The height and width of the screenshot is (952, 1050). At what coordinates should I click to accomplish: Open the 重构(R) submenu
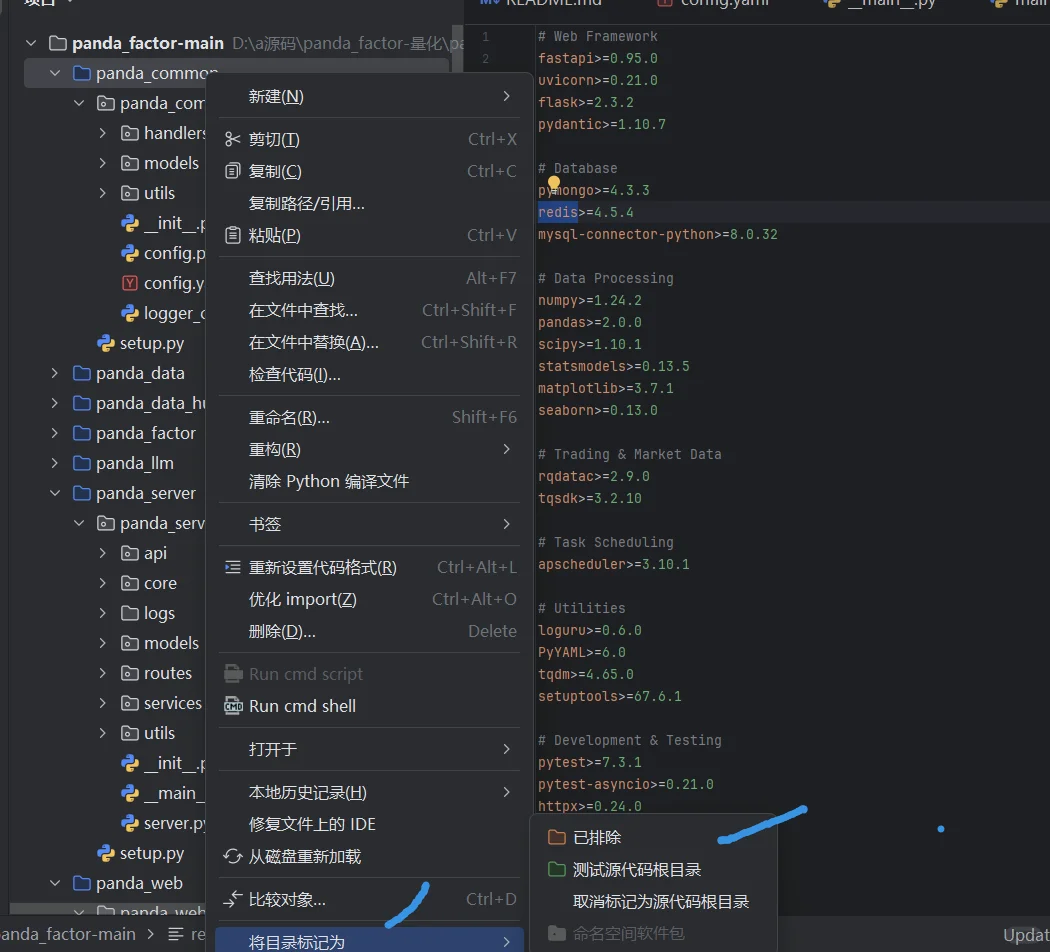click(369, 449)
